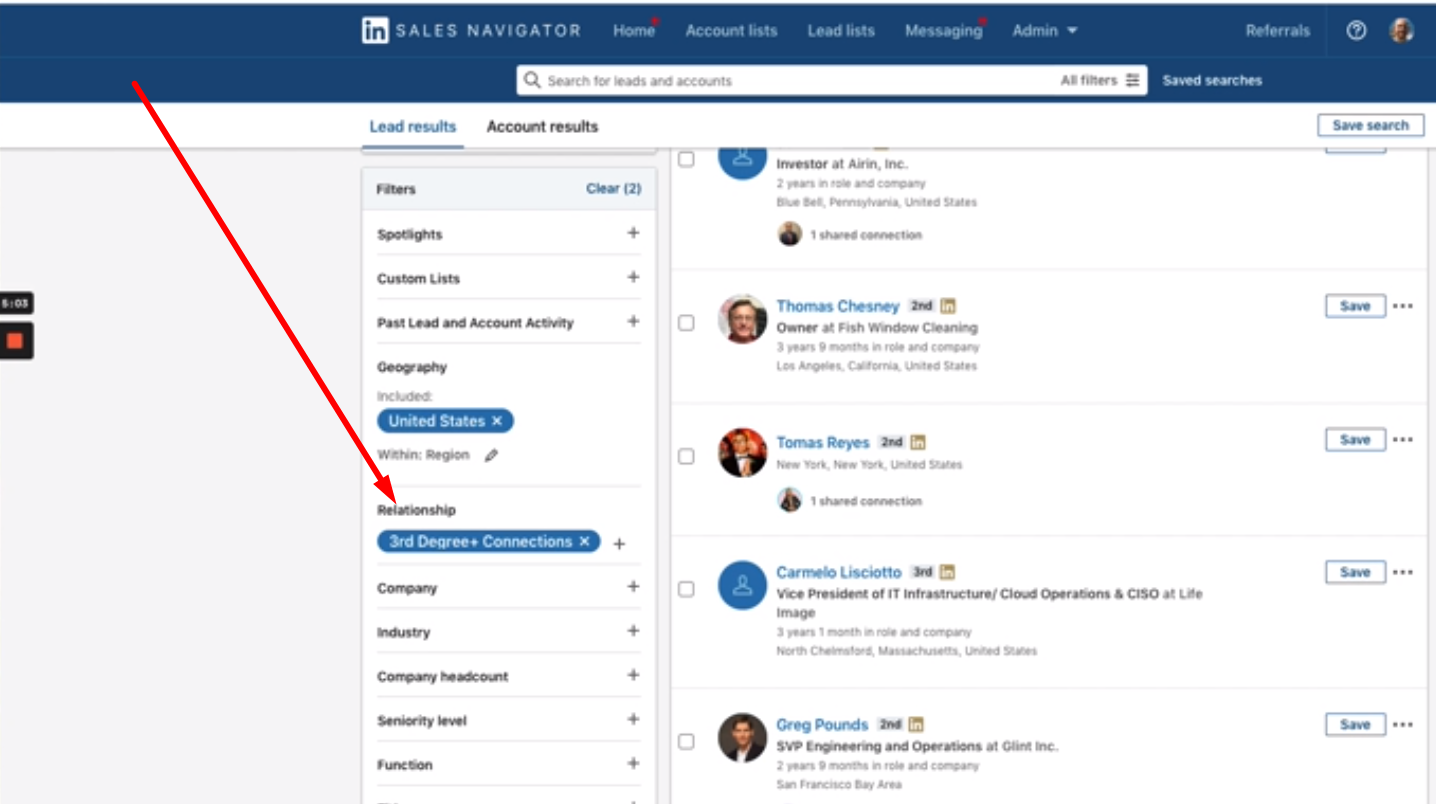Open Thomas Chesney's name link
The width and height of the screenshot is (1436, 804).
click(x=838, y=306)
